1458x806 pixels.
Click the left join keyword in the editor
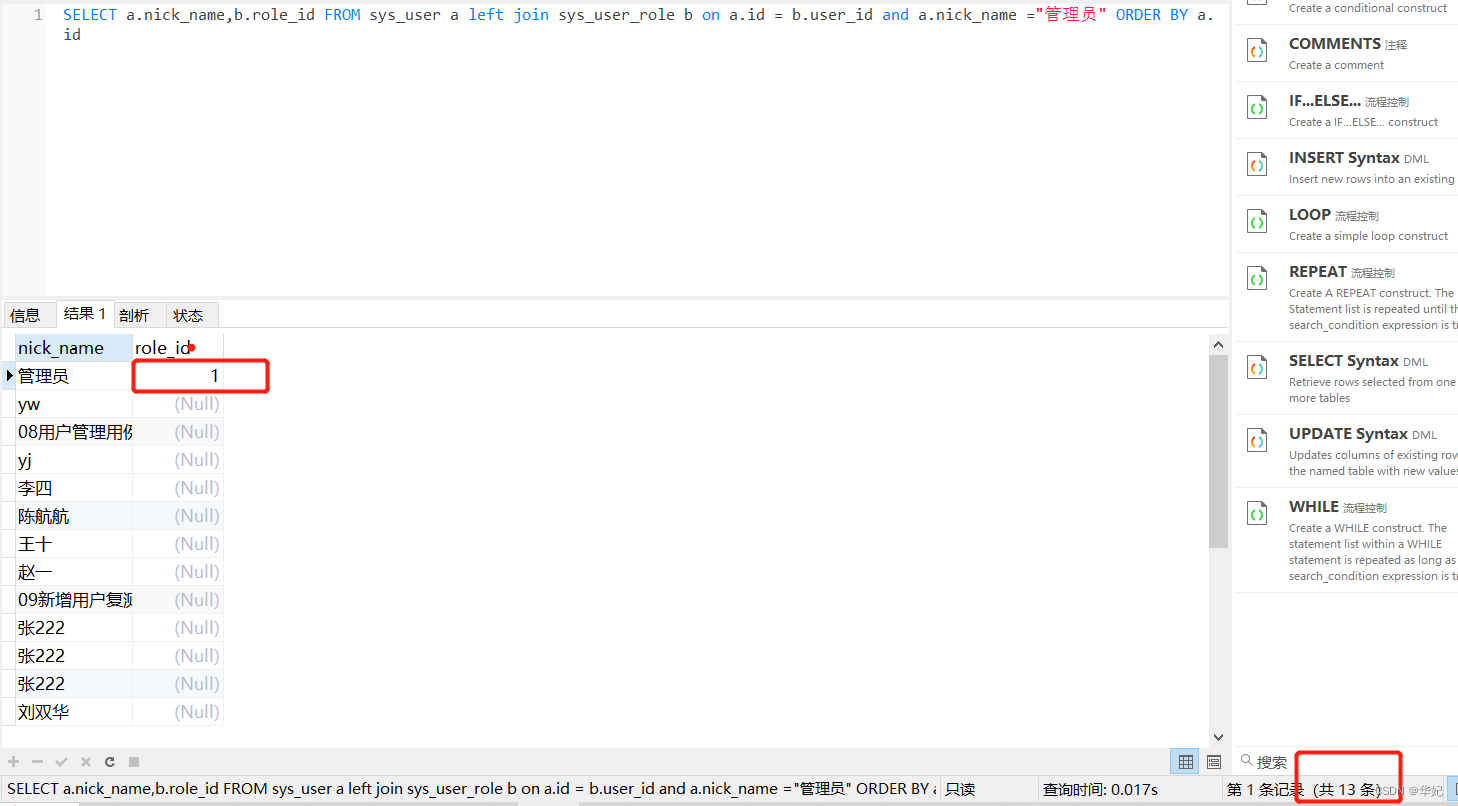pos(509,15)
